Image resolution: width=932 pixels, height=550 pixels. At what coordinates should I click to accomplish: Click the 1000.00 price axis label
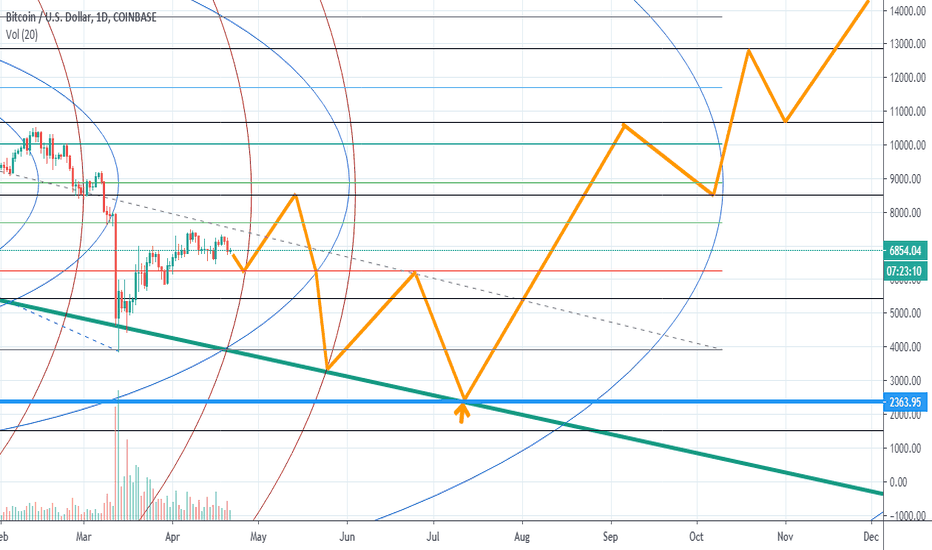coord(907,448)
